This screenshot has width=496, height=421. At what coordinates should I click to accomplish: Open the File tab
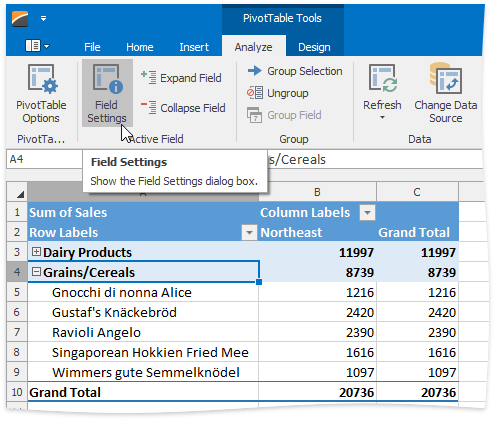tap(92, 47)
